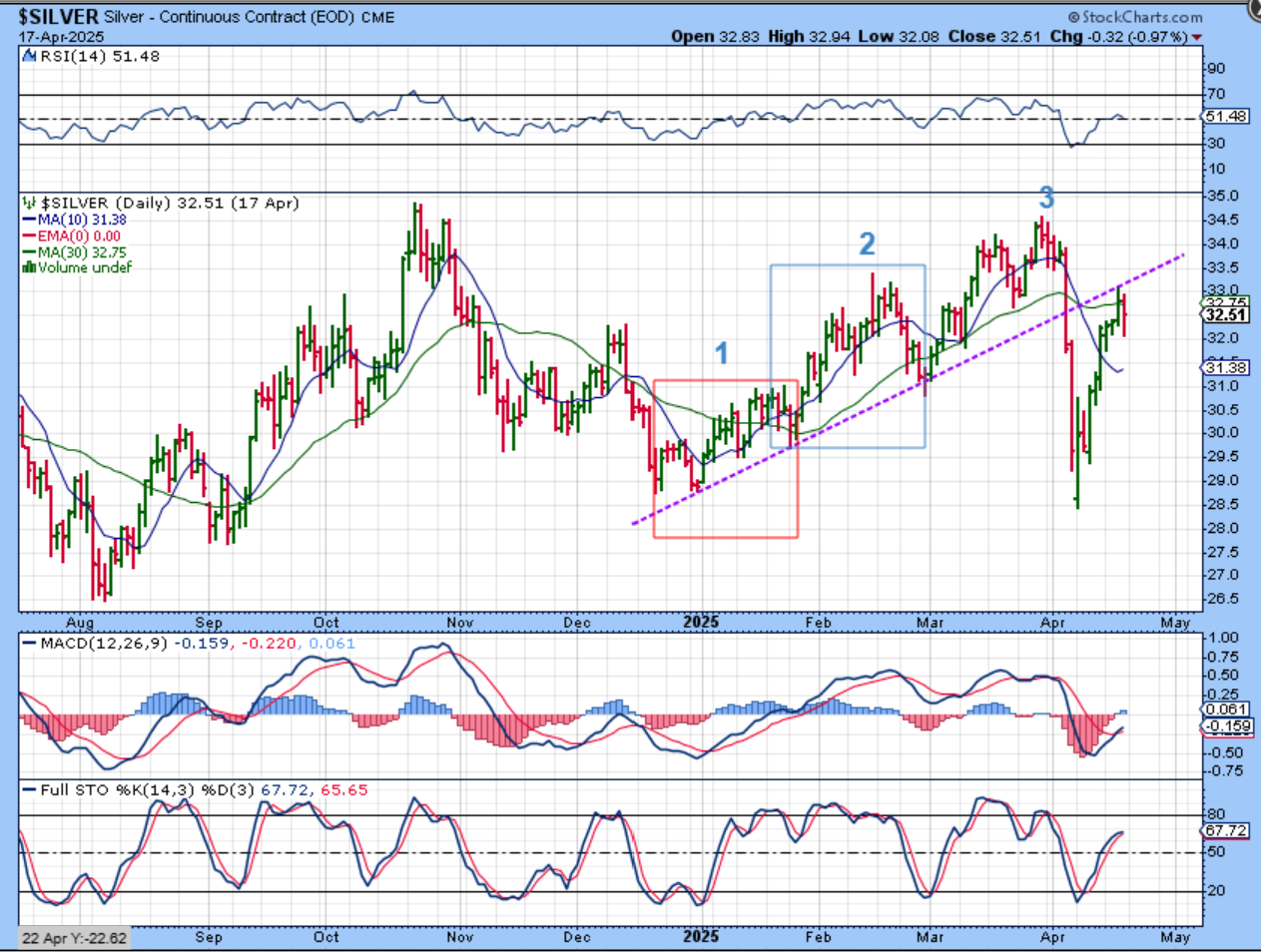The width and height of the screenshot is (1261, 952).
Task: Click the EMA(0) 0.00 legend
Action: [x=79, y=237]
